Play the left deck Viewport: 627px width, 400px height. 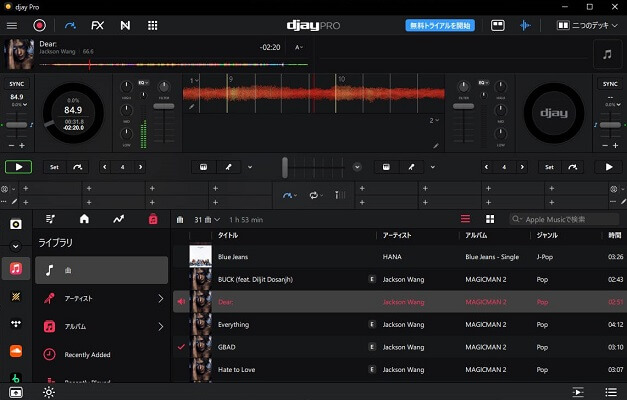click(18, 167)
